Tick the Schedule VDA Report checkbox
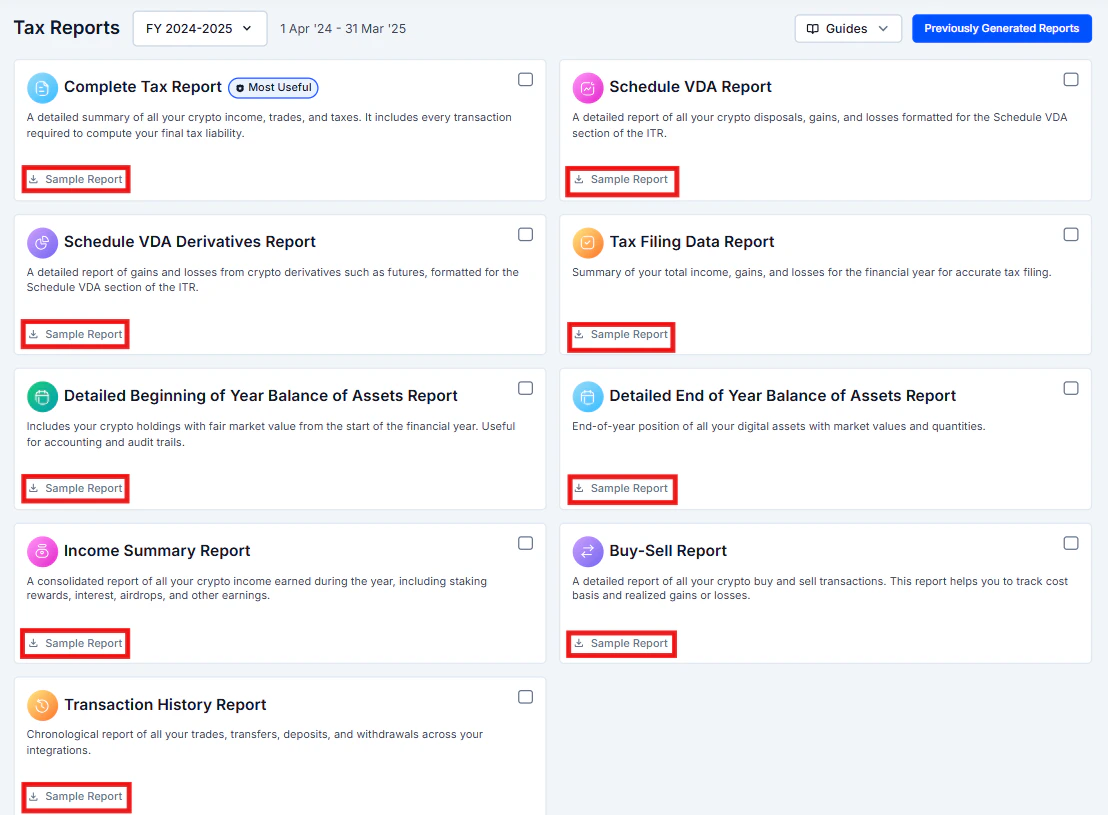The height and width of the screenshot is (815, 1108). coord(1071,79)
